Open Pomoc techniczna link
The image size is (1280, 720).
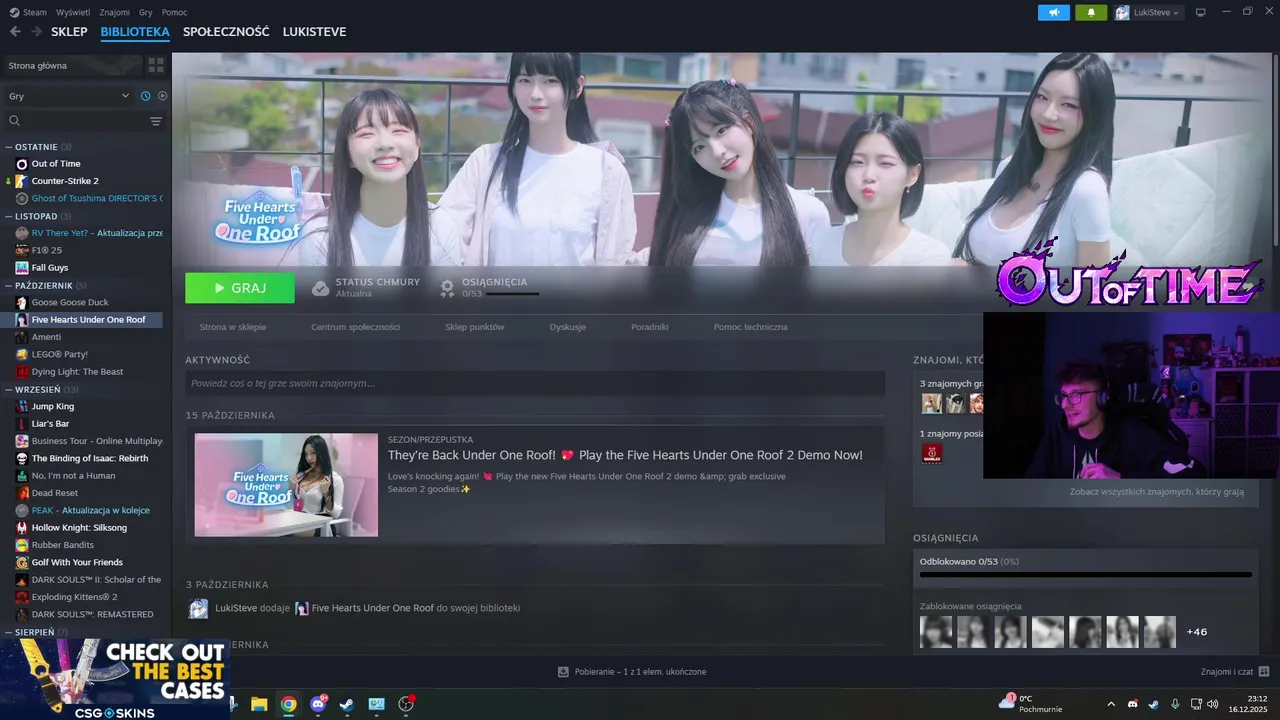click(750, 327)
